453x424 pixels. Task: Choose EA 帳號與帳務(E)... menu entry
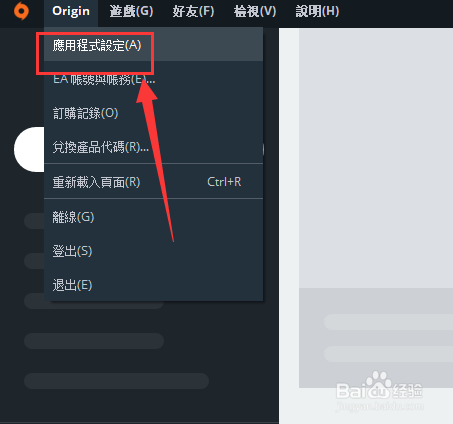click(x=153, y=79)
